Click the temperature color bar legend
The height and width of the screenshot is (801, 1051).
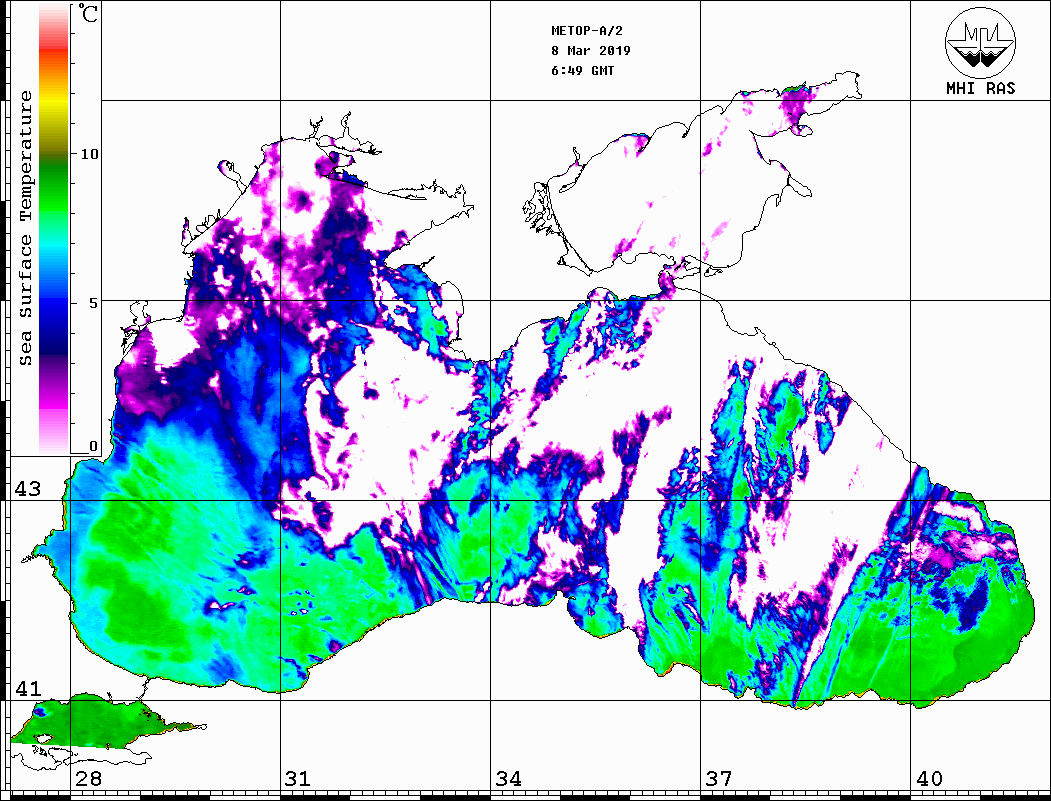click(x=54, y=229)
